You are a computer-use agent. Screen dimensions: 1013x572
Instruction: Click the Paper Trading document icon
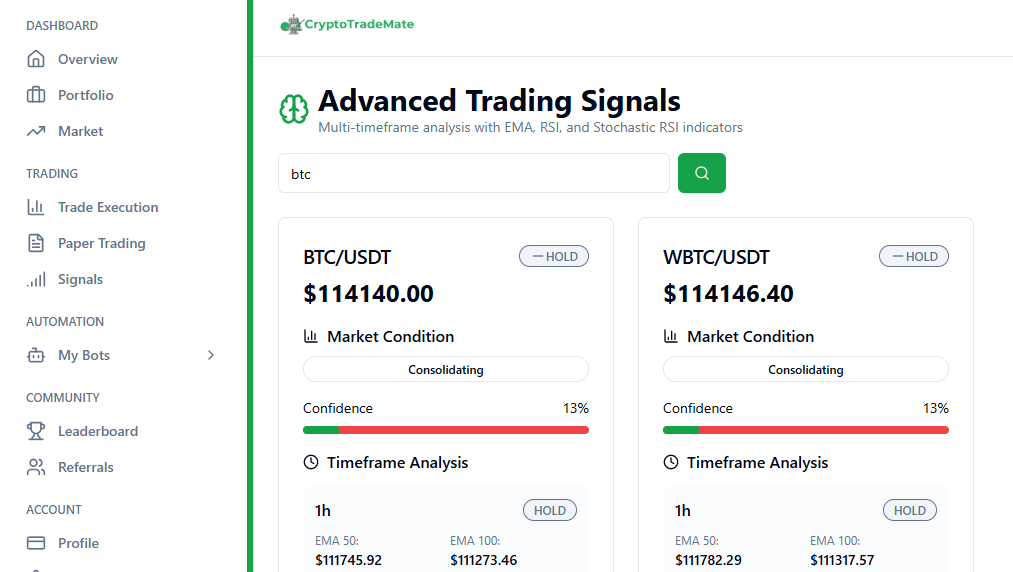coord(36,243)
